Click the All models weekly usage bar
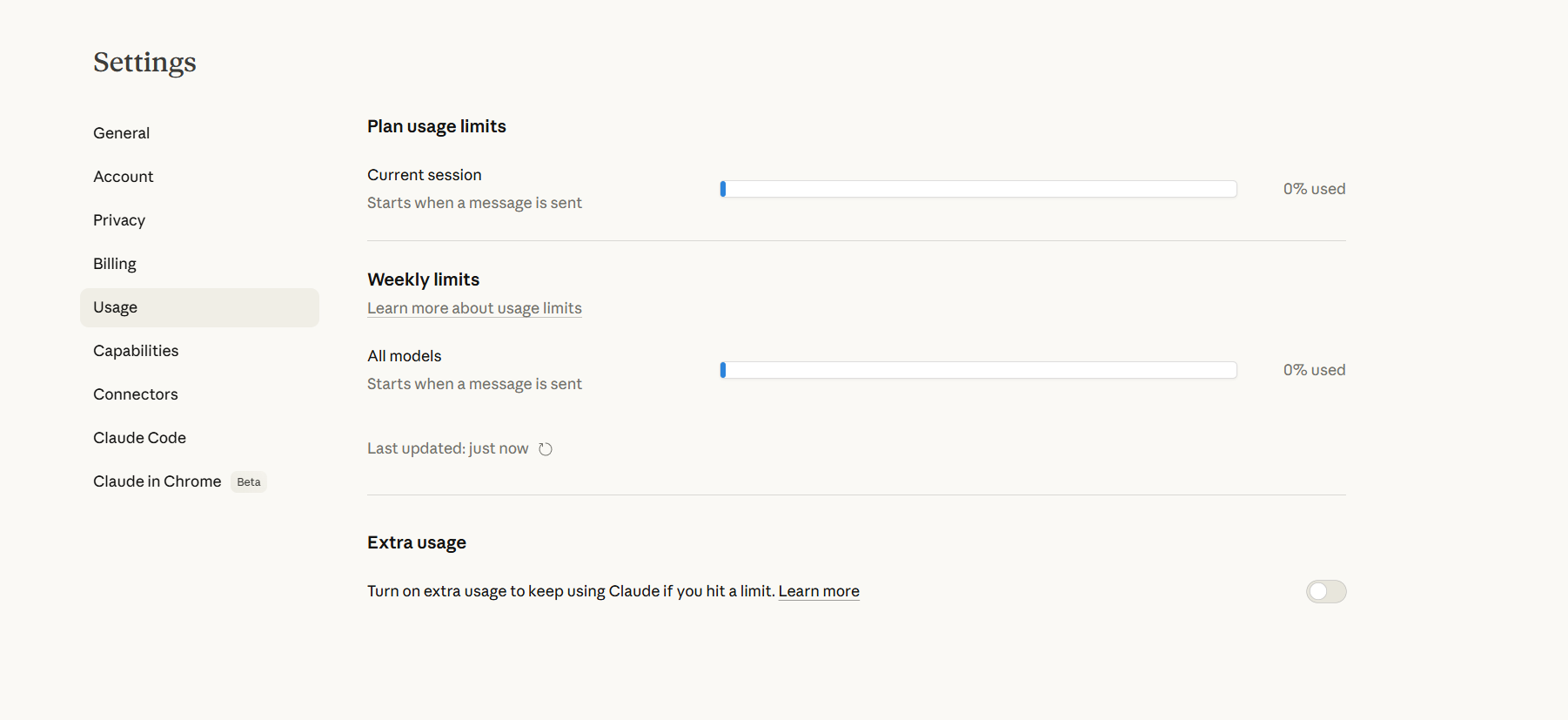The height and width of the screenshot is (720, 1568). pyautogui.click(x=978, y=370)
